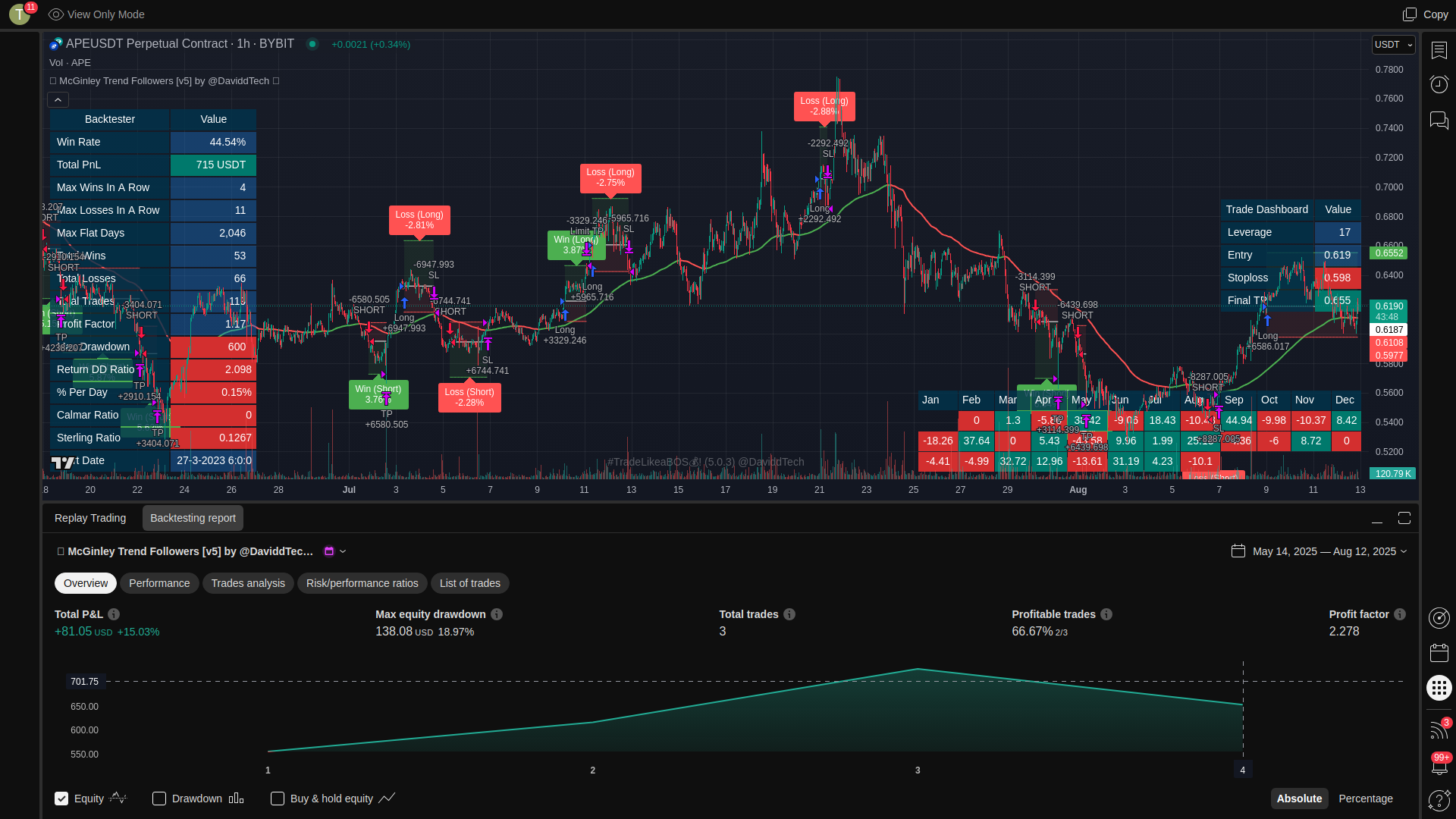Click the Aug label on time axis
The width and height of the screenshot is (1456, 819).
coord(1078,490)
